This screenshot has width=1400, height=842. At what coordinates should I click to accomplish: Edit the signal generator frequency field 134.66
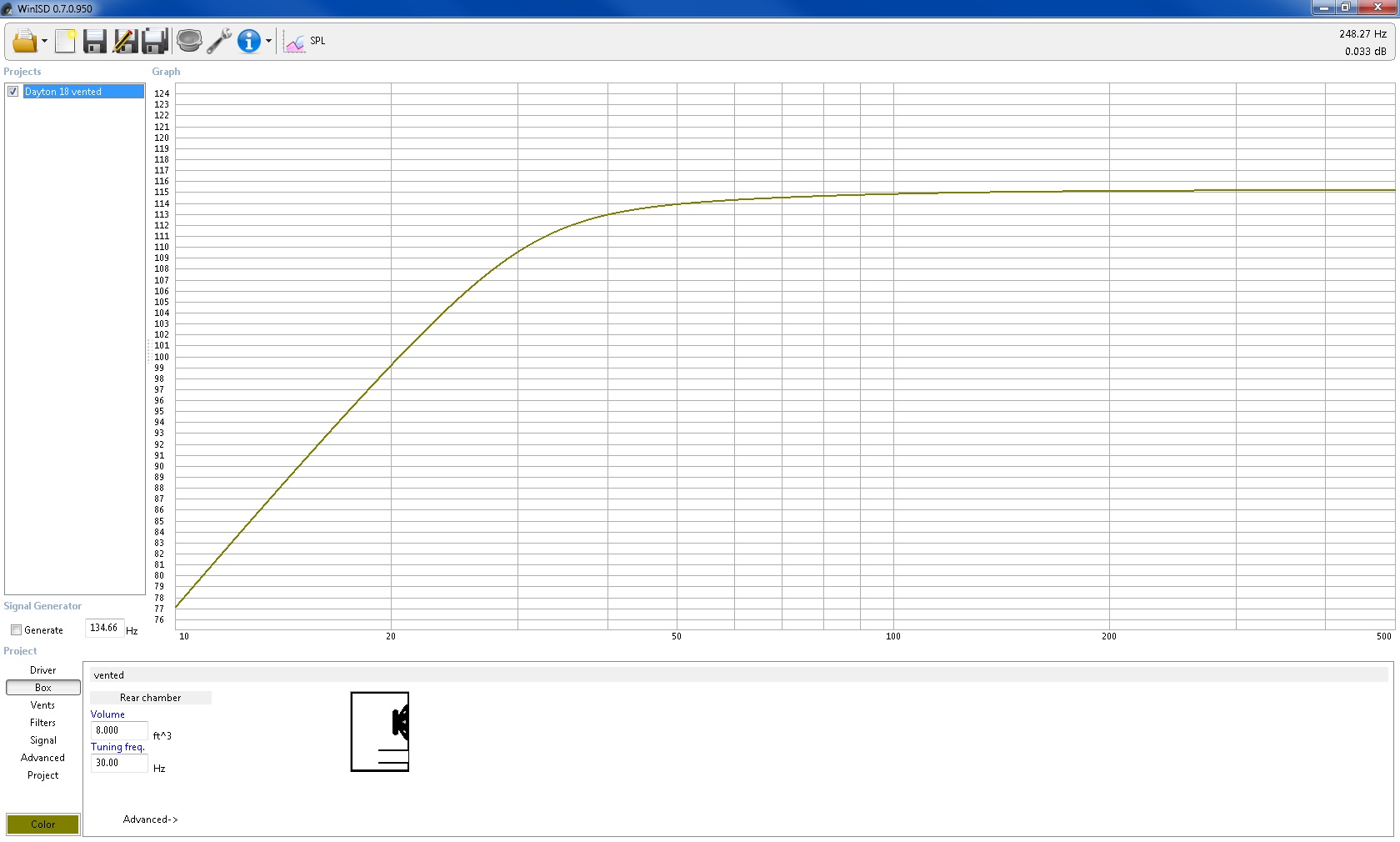click(x=105, y=628)
